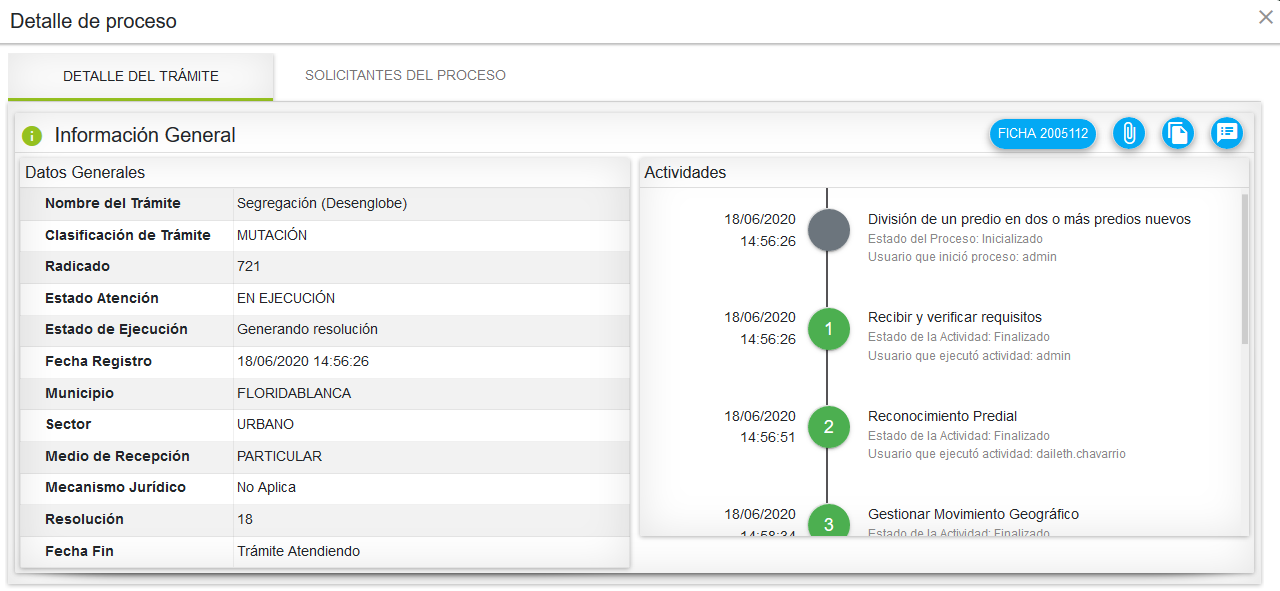Click 'Información General' section heading
Viewport: 1280px width, 591px height.
[x=145, y=135]
